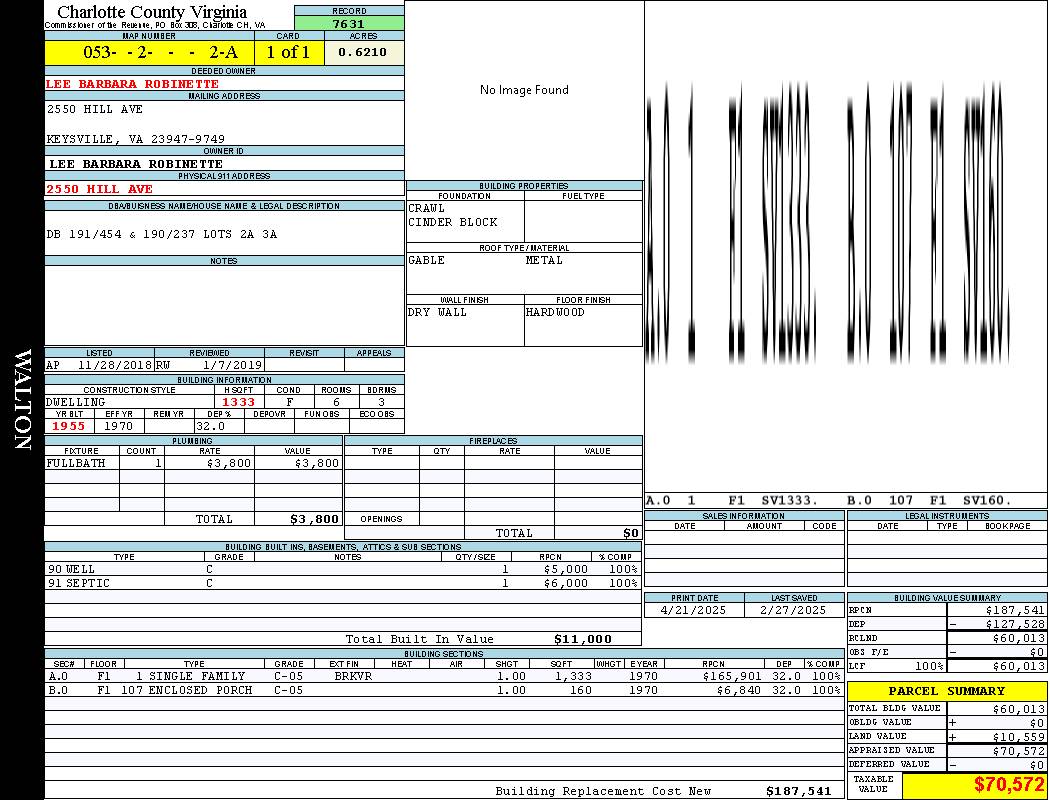Select section B.0 ENCLOSED PORCH row
The width and height of the screenshot is (1050, 800).
coord(445,690)
